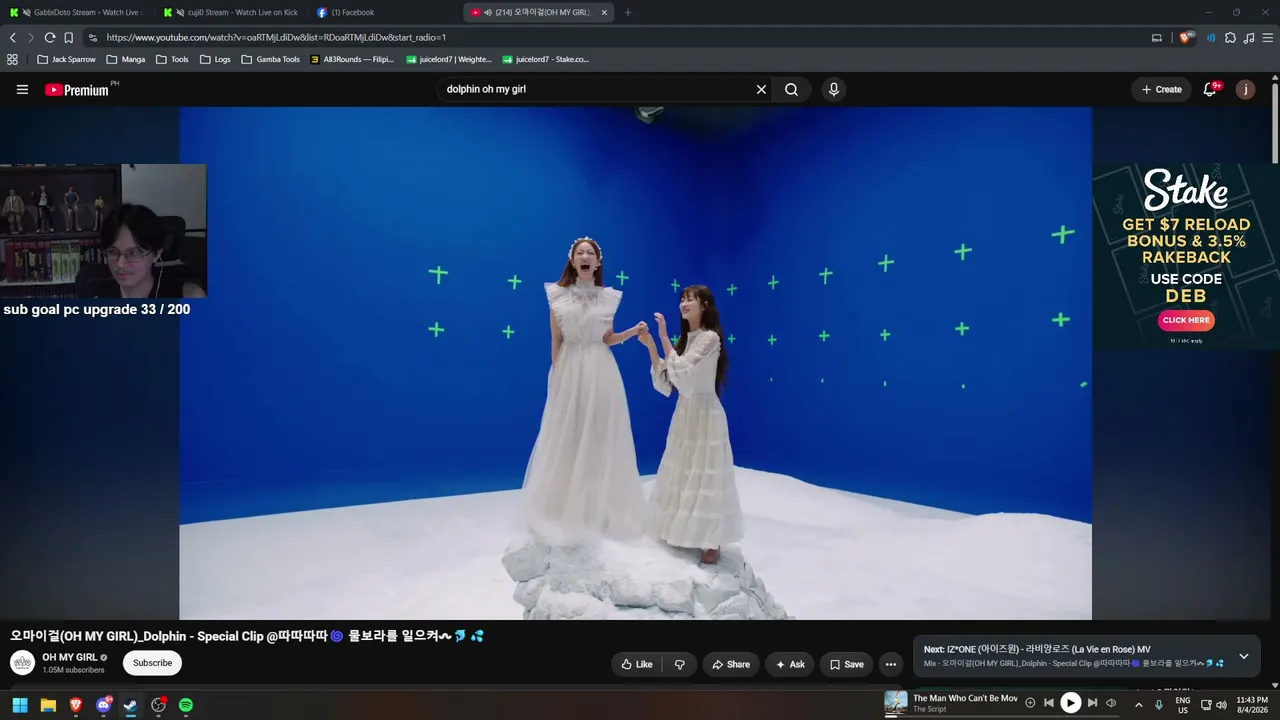Go back in the browser
Viewport: 1280px width, 720px height.
(x=13, y=37)
